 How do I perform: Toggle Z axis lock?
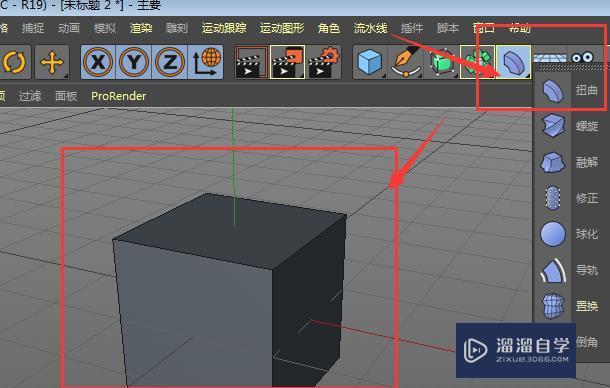[x=170, y=62]
